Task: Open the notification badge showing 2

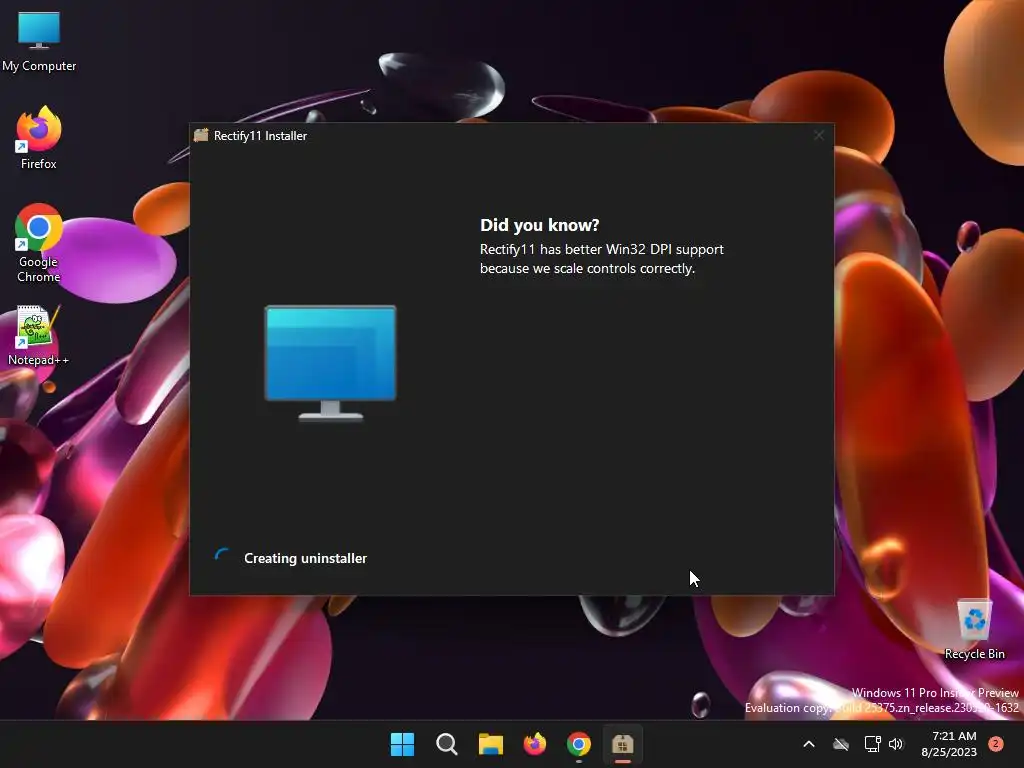Action: [x=996, y=743]
